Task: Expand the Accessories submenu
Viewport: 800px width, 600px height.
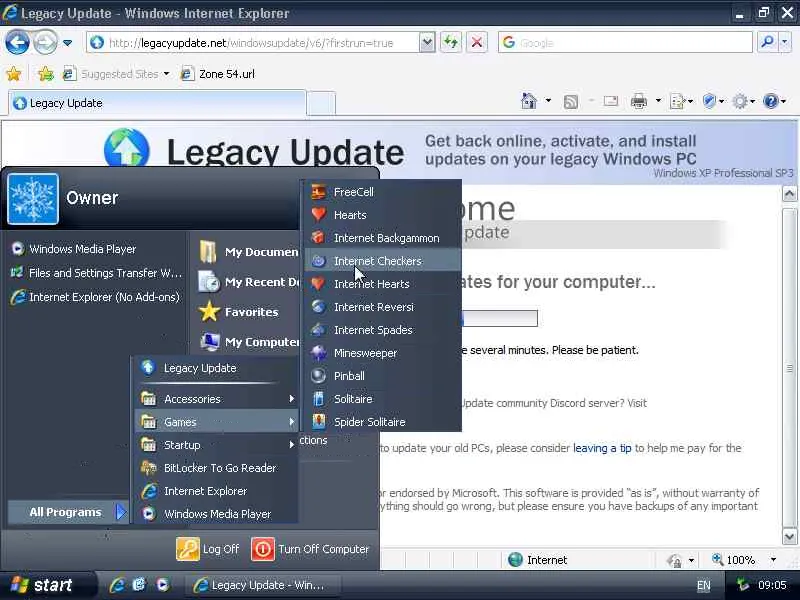Action: (217, 398)
